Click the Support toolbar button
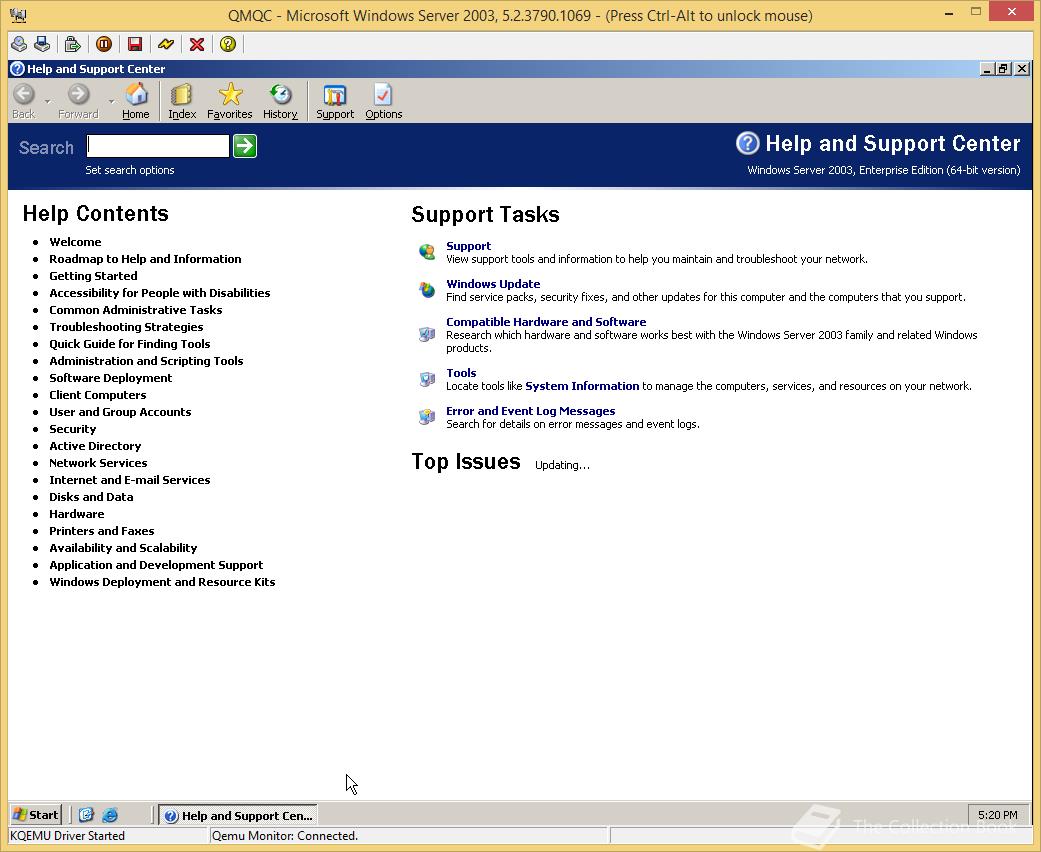 coord(335,101)
